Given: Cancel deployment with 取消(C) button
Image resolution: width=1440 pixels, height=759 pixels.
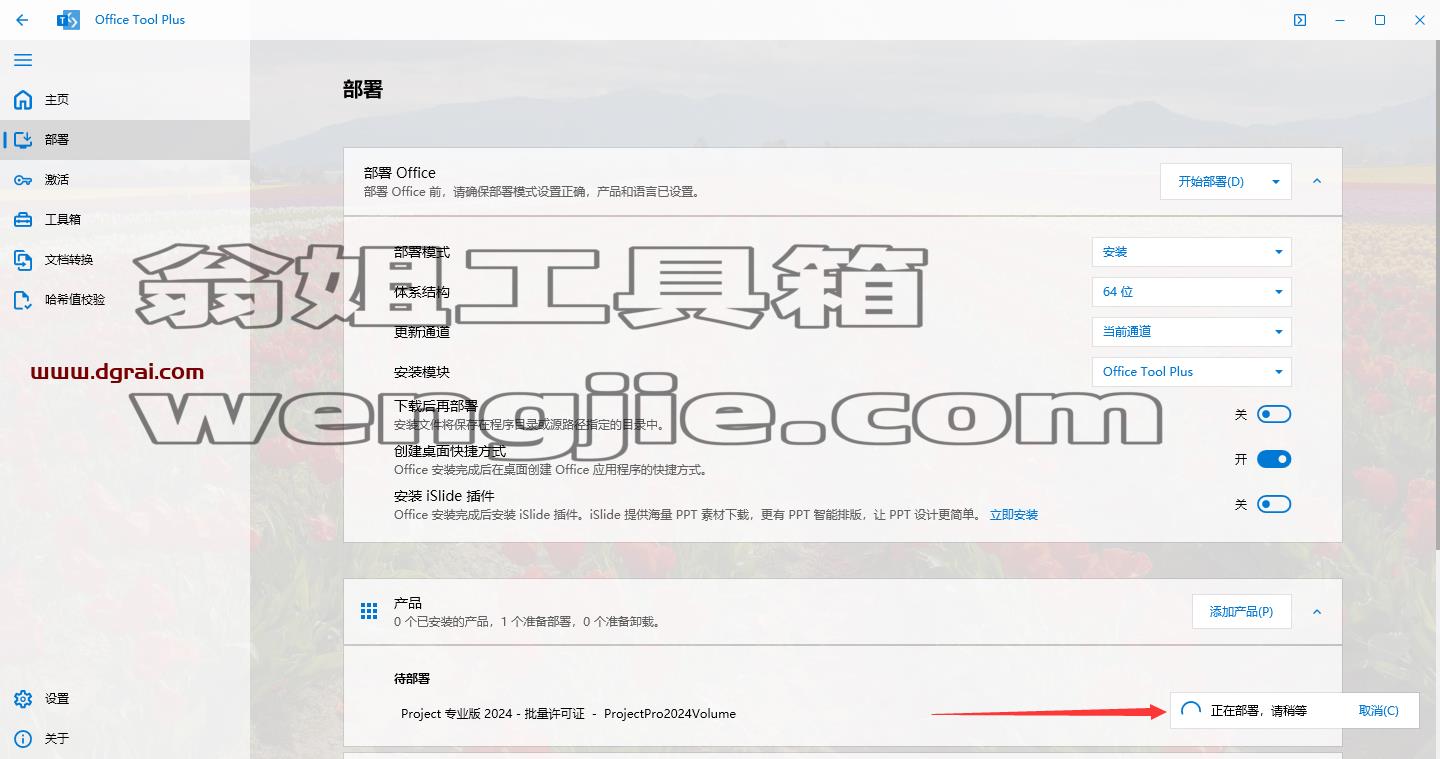Looking at the screenshot, I should coord(1378,711).
